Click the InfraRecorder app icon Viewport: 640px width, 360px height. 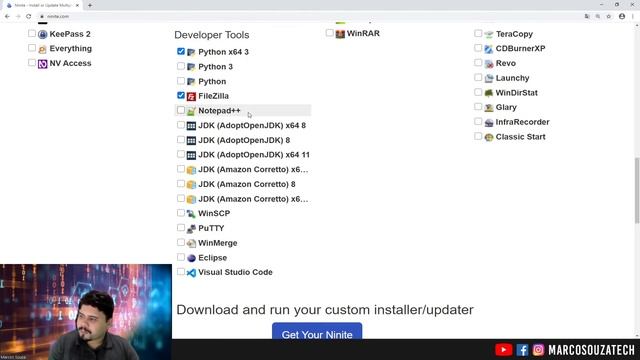489,122
